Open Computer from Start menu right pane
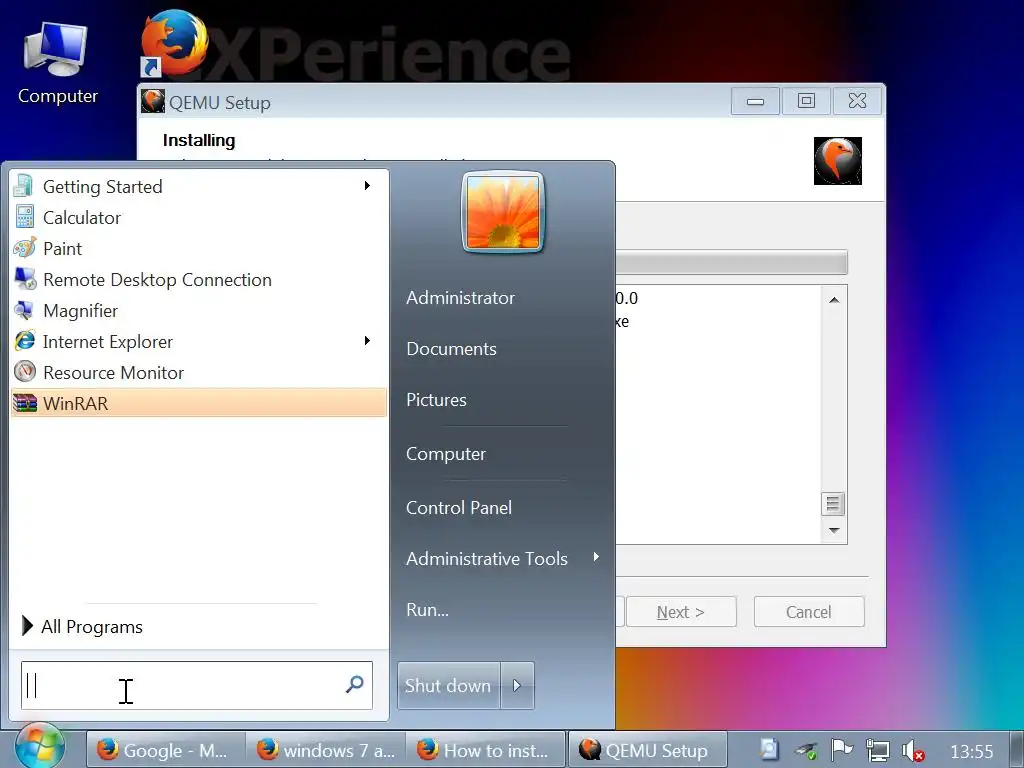 [446, 454]
